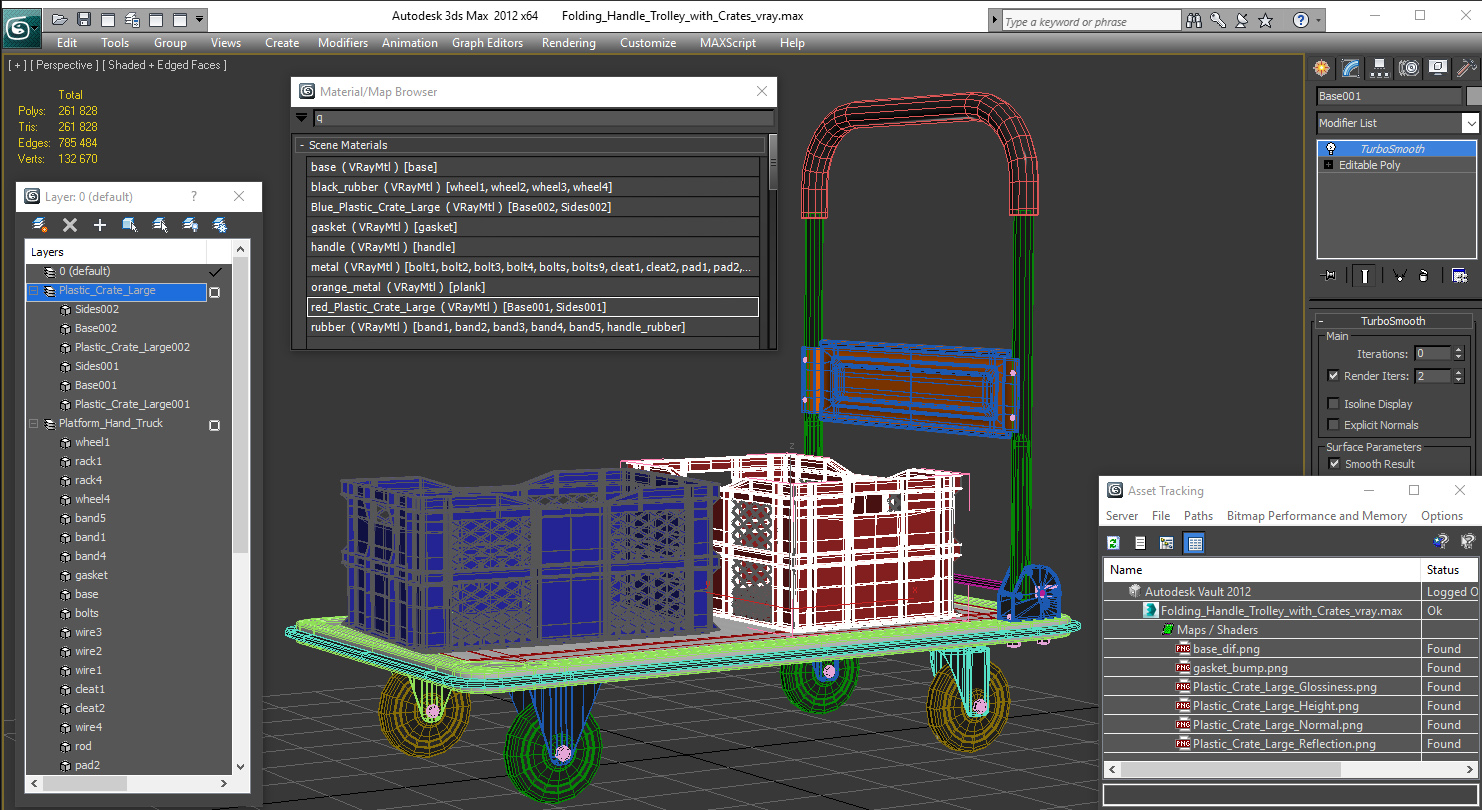Click the key Subscription Center icon

point(1218,20)
